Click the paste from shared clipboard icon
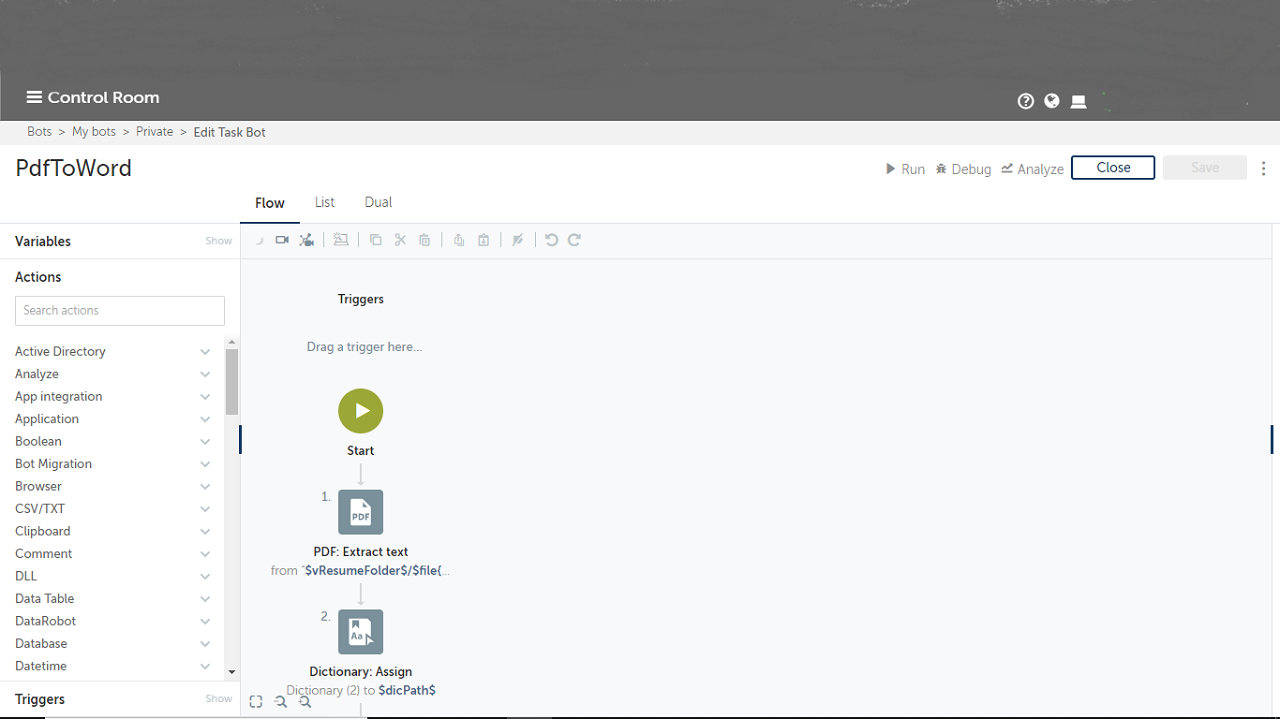 484,240
